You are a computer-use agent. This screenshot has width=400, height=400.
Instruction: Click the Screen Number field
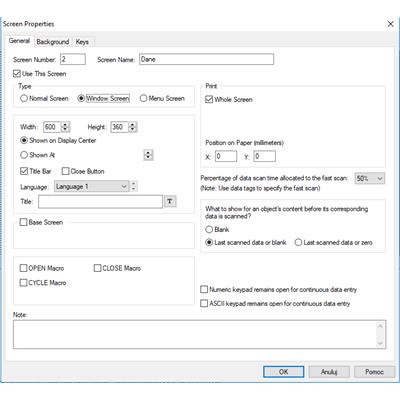tap(73, 60)
